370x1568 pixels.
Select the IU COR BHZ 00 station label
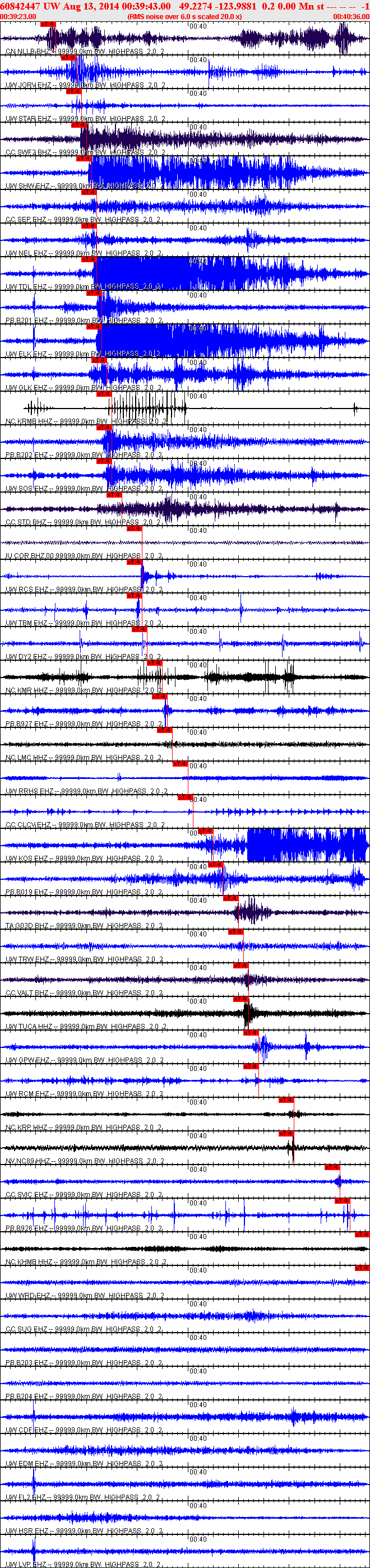(x=84, y=556)
